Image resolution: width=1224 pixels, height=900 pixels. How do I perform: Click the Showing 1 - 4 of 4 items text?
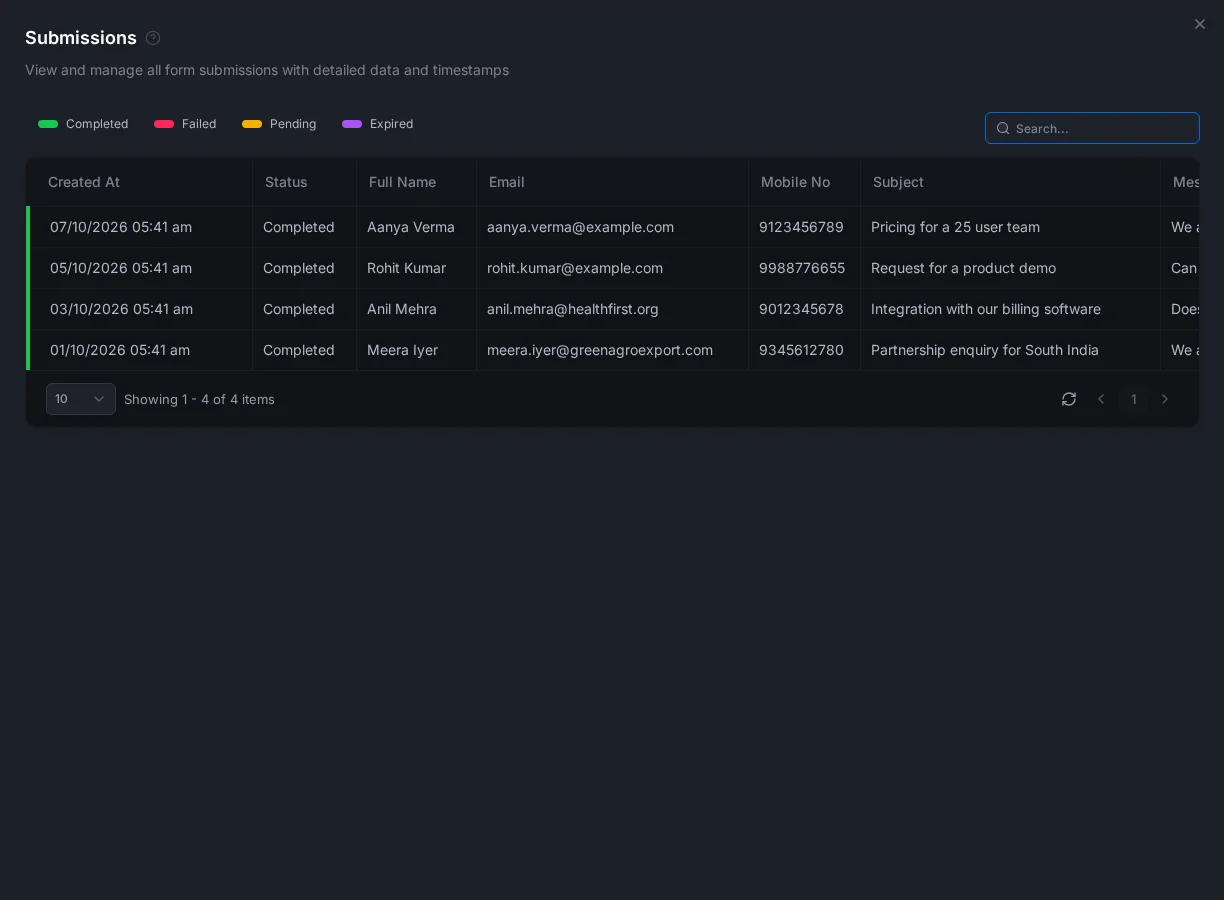point(199,399)
